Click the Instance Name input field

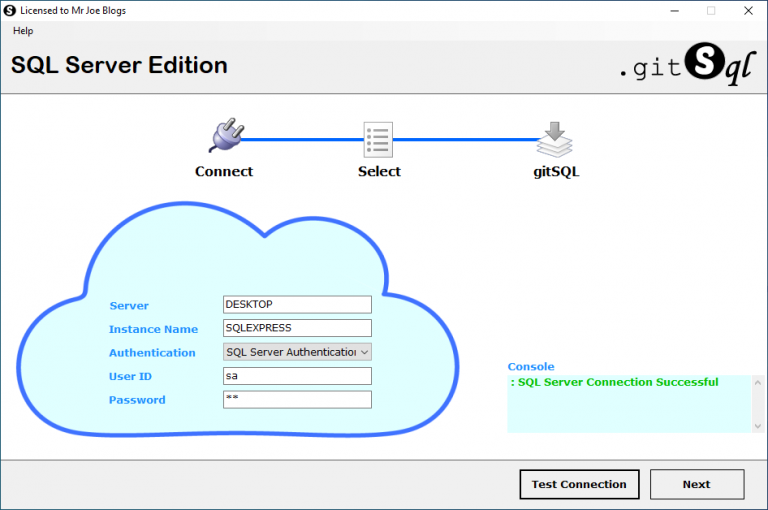click(x=297, y=328)
